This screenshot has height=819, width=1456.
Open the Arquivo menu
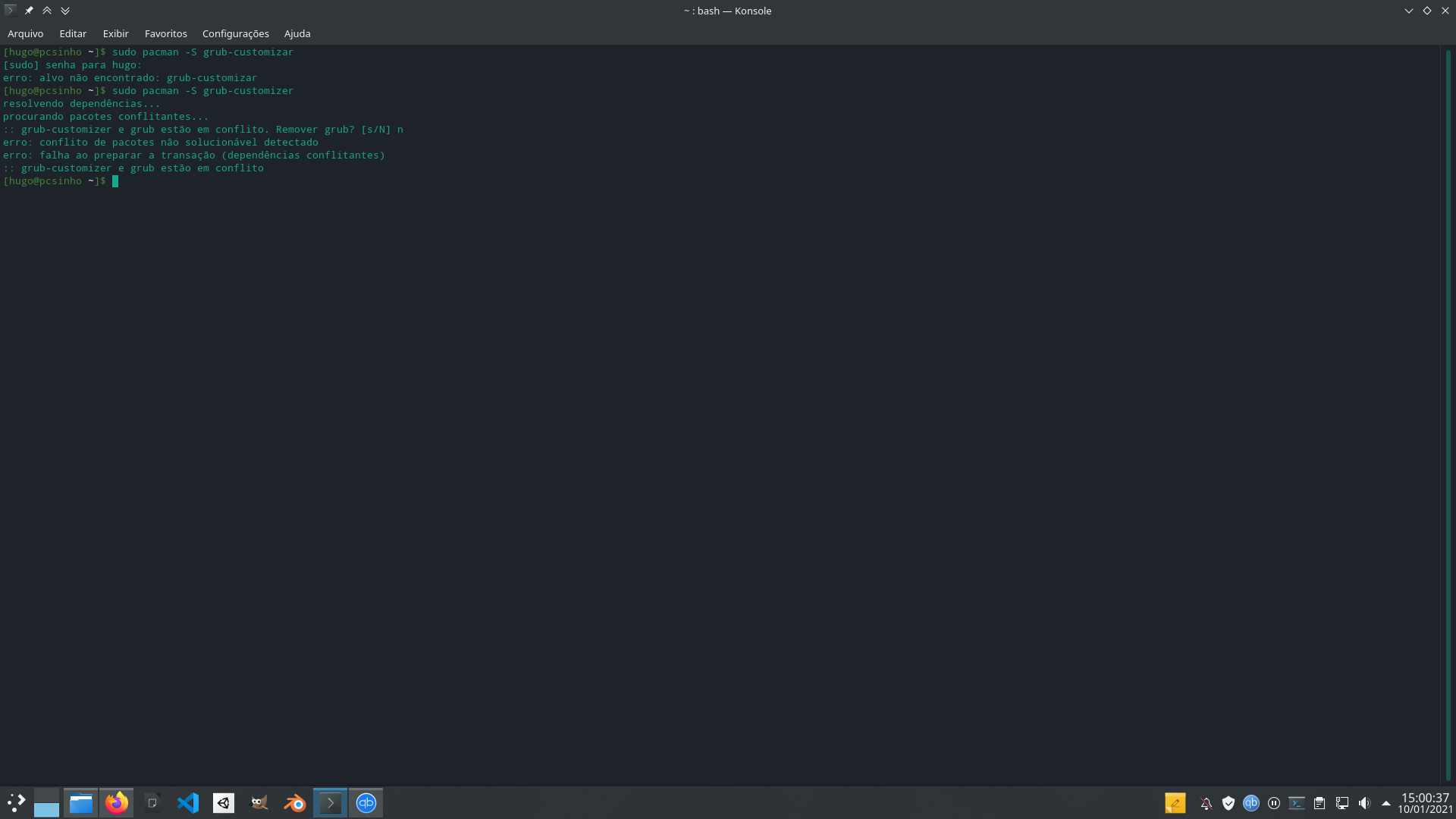(25, 33)
